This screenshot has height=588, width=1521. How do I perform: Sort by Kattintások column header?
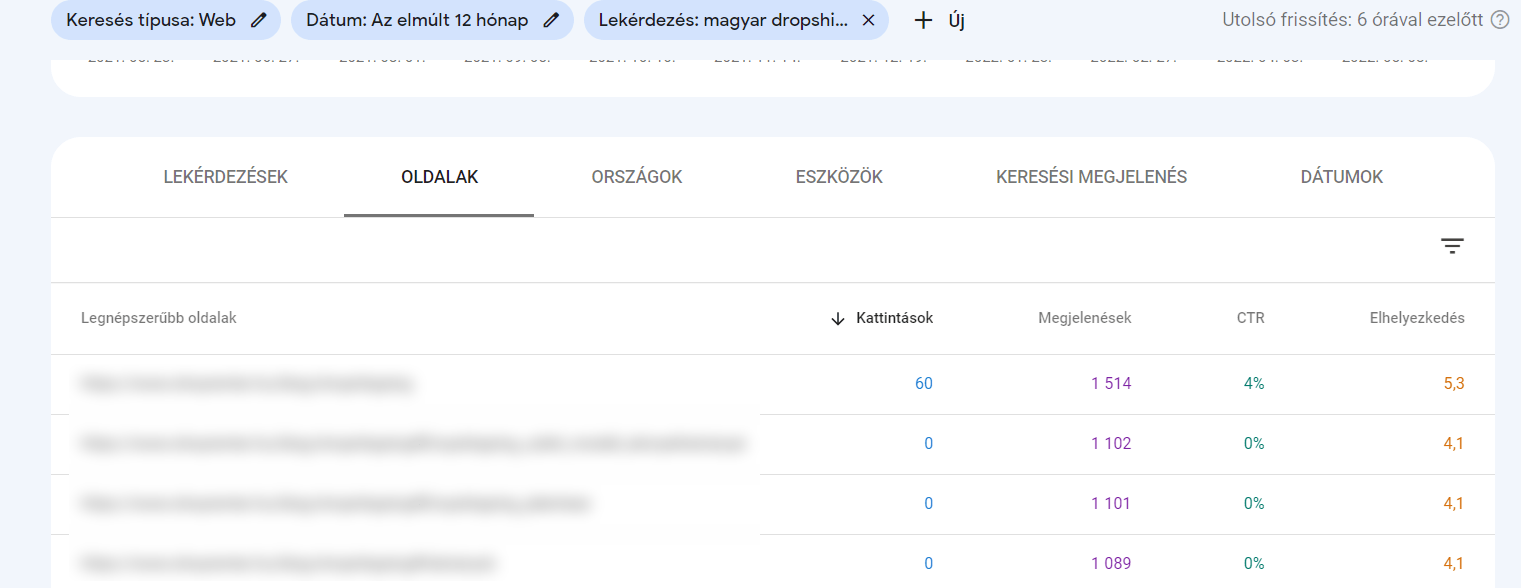point(894,318)
